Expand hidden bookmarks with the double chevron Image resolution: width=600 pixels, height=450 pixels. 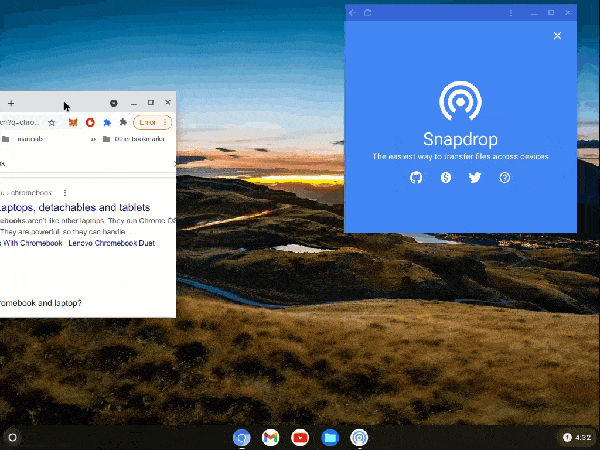coord(93,139)
